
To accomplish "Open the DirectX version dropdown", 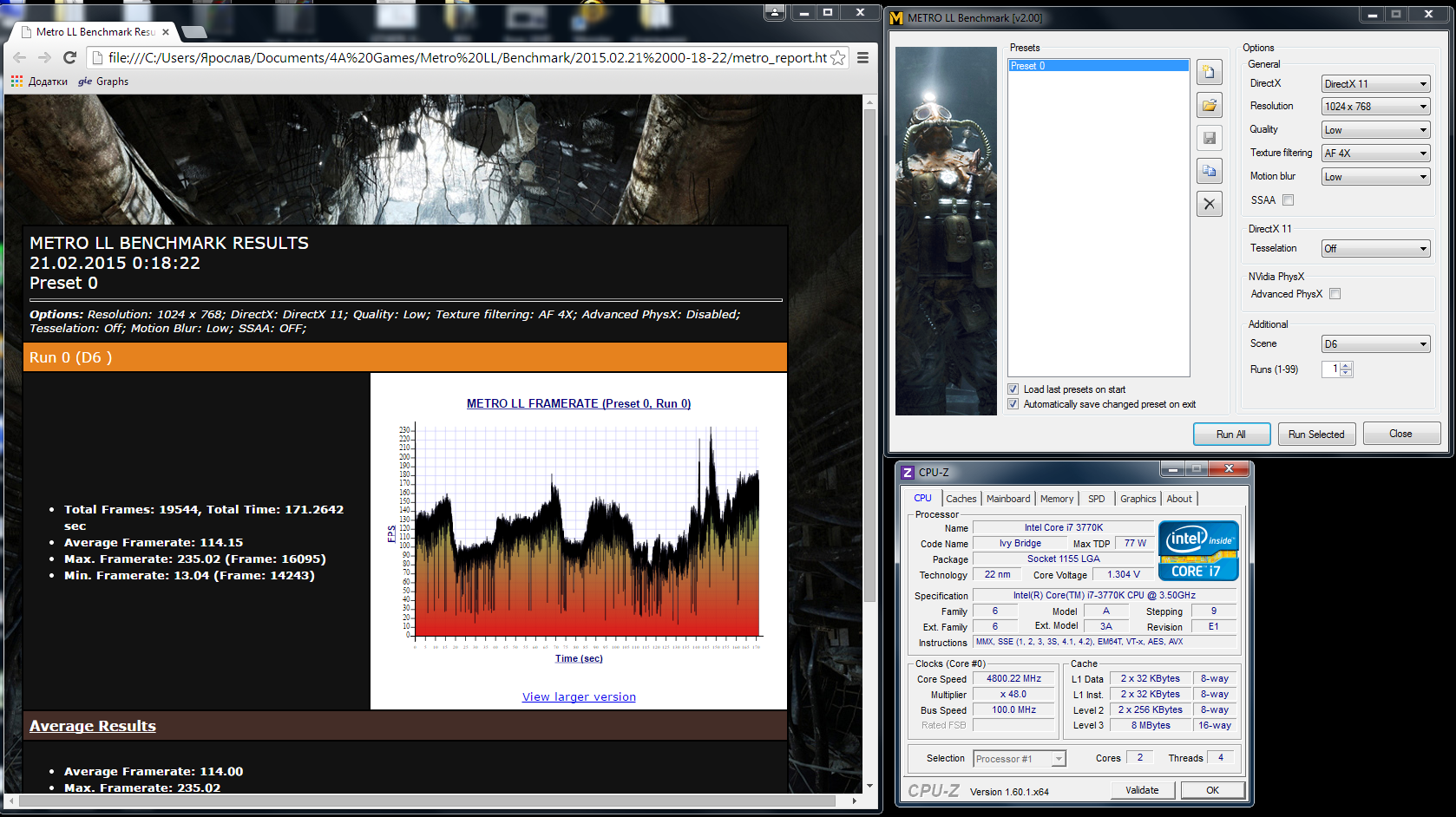I will click(1375, 84).
